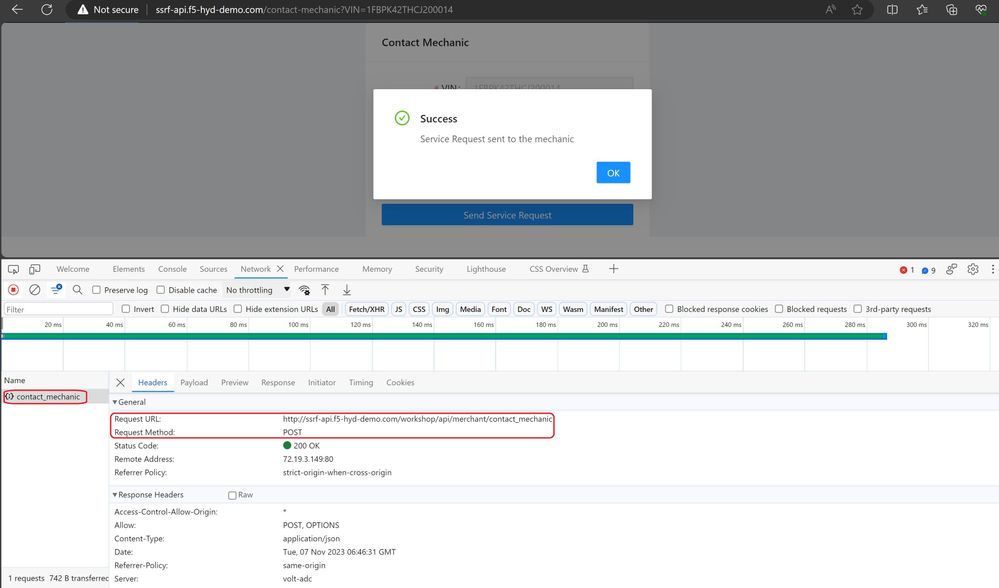Viewport: 999px width, 588px height.
Task: Click the network Filter text field
Action: pos(58,309)
